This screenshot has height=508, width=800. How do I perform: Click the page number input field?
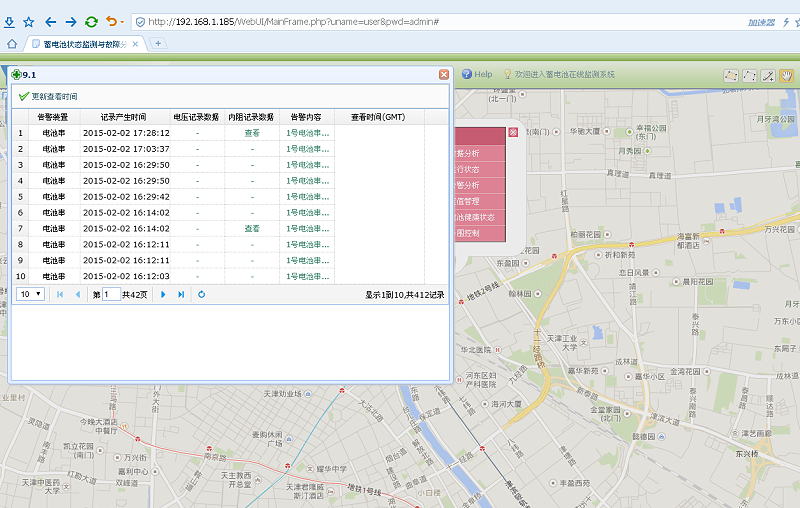point(111,294)
